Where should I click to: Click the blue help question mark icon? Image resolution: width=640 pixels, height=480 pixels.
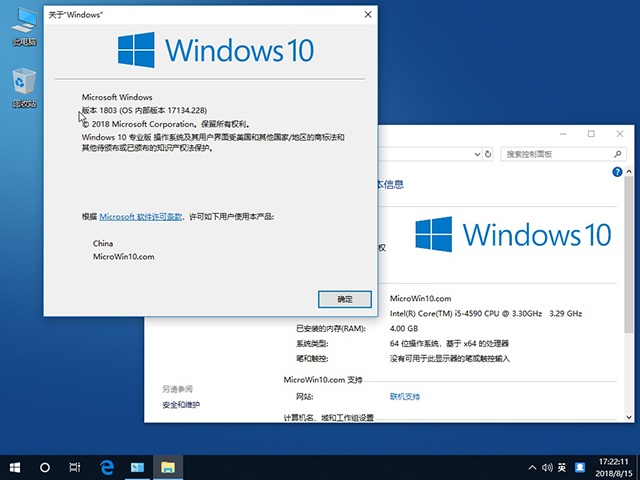pyautogui.click(x=617, y=172)
